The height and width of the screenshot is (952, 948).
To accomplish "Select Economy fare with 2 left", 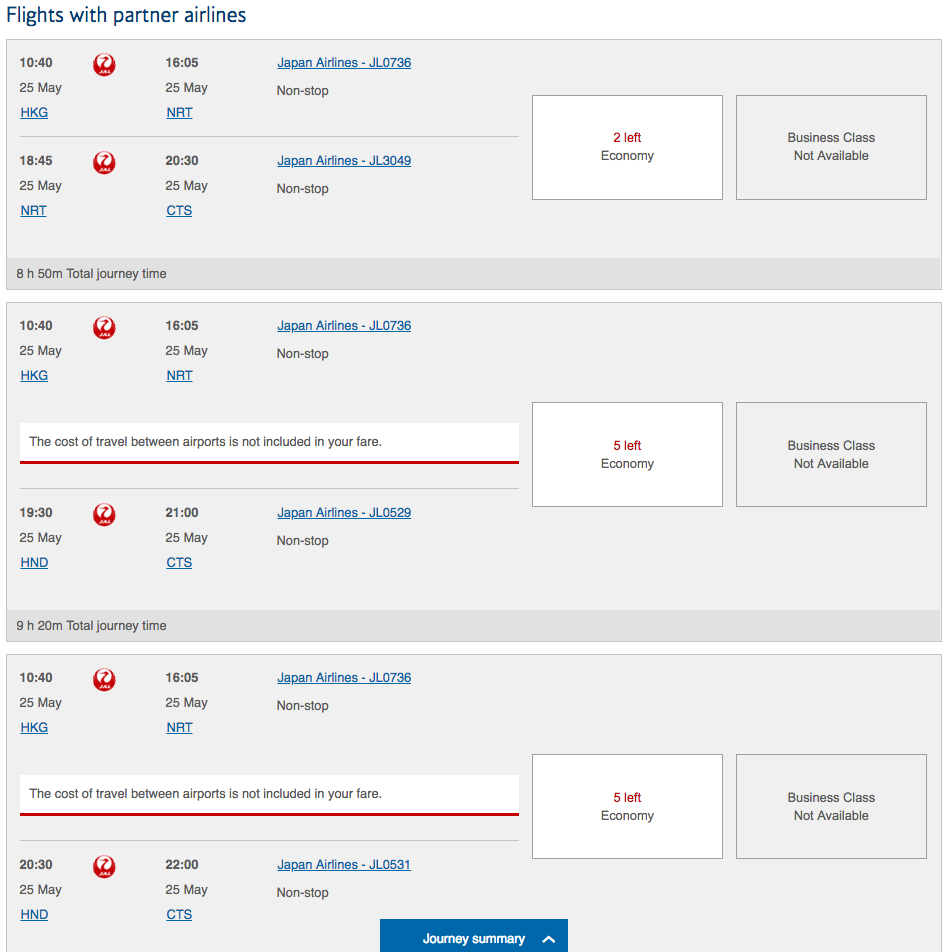I will [x=627, y=147].
